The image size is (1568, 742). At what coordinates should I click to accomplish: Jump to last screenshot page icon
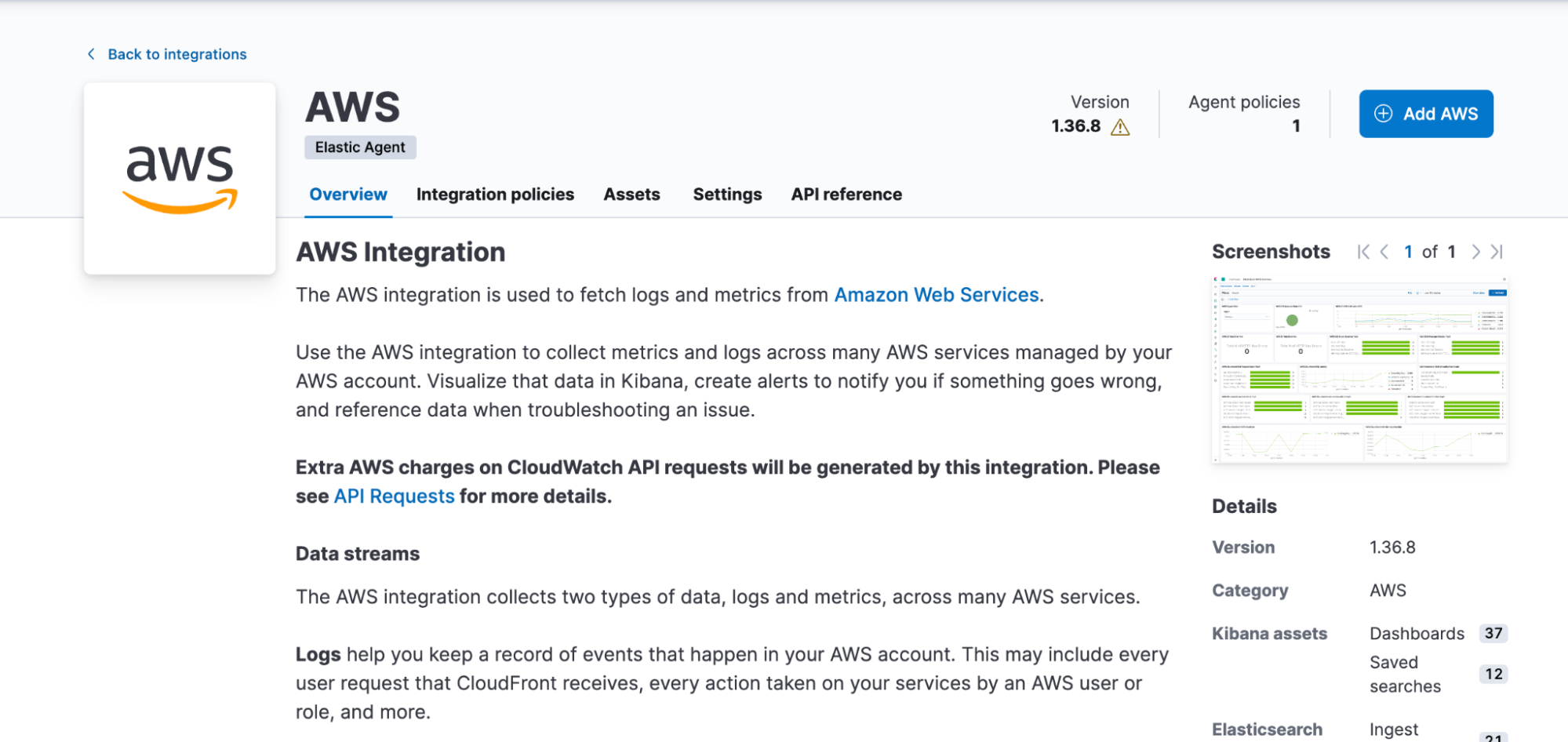pyautogui.click(x=1497, y=252)
